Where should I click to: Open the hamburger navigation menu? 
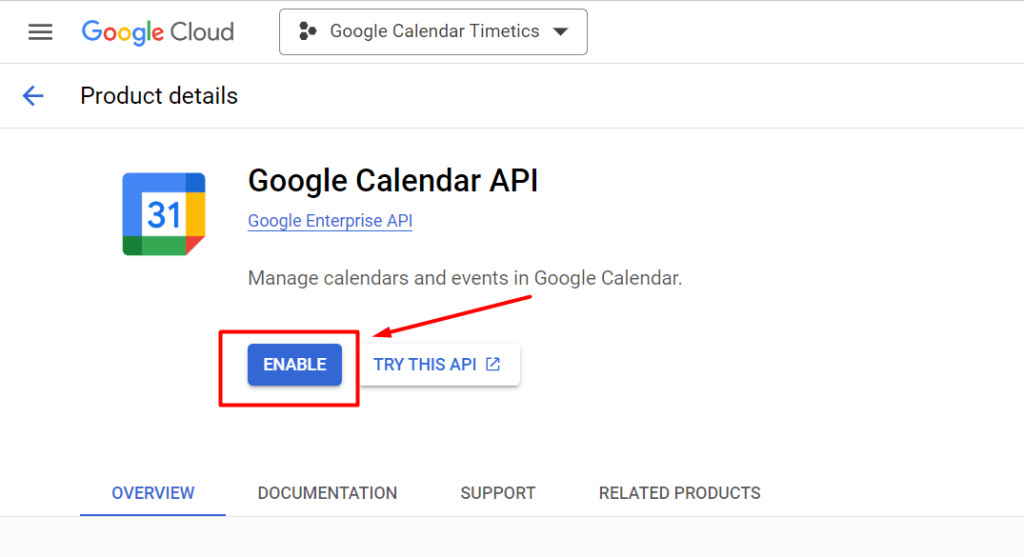coord(40,32)
